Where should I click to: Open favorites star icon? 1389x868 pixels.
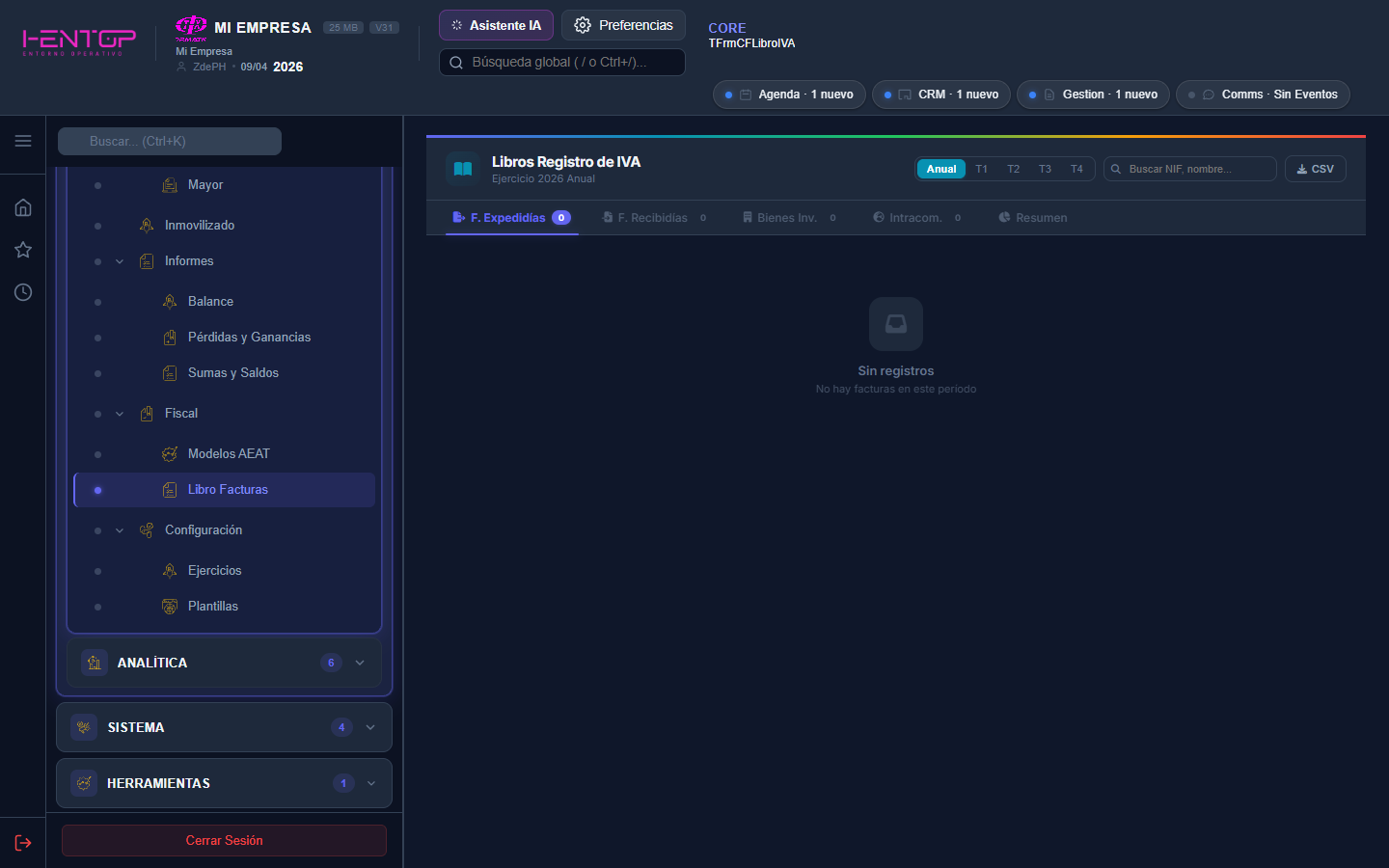23,250
